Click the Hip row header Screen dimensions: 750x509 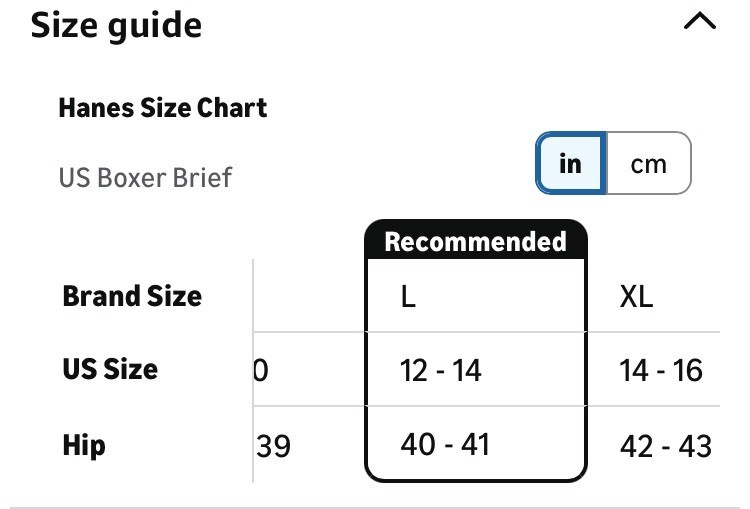point(84,444)
